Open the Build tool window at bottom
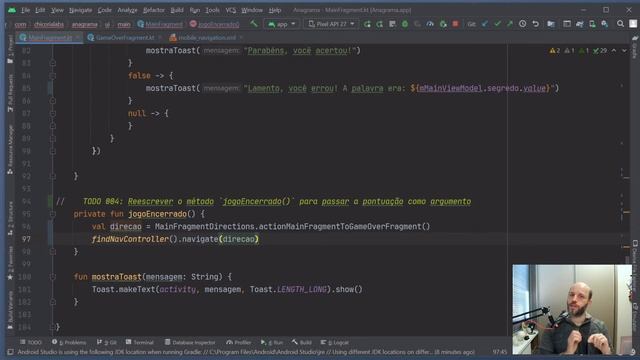The height and width of the screenshot is (360, 640). 302,342
